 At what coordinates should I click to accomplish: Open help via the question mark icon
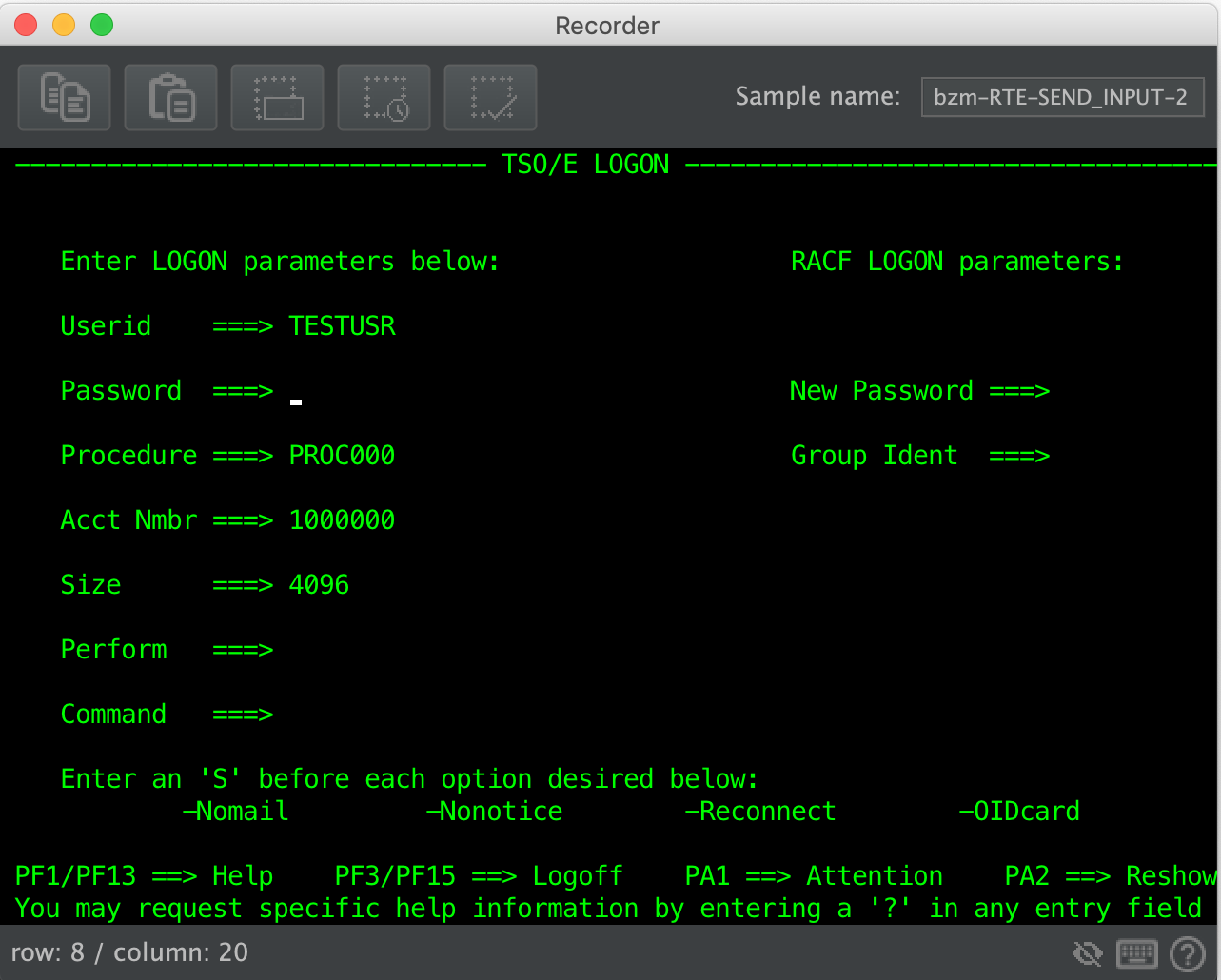[x=1188, y=952]
